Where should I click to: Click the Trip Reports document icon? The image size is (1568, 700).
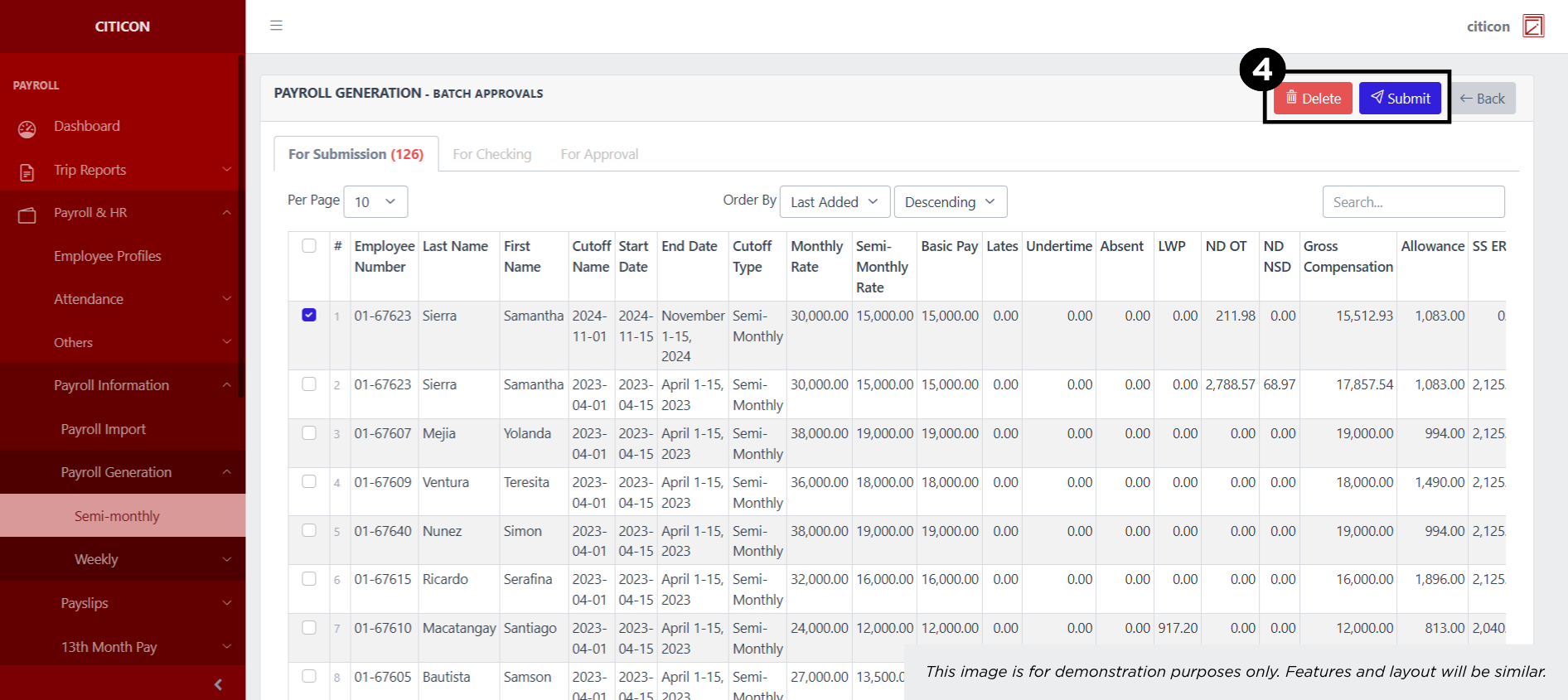point(27,172)
